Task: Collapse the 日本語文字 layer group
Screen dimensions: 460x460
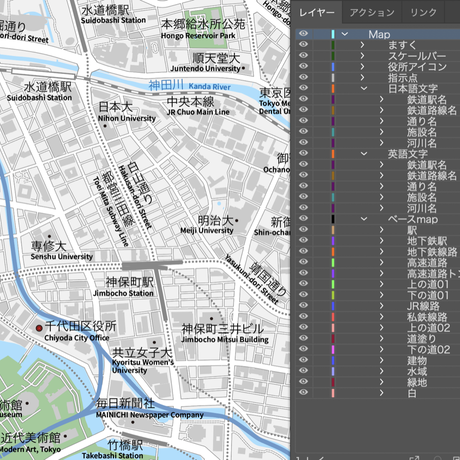Action: coord(364,88)
